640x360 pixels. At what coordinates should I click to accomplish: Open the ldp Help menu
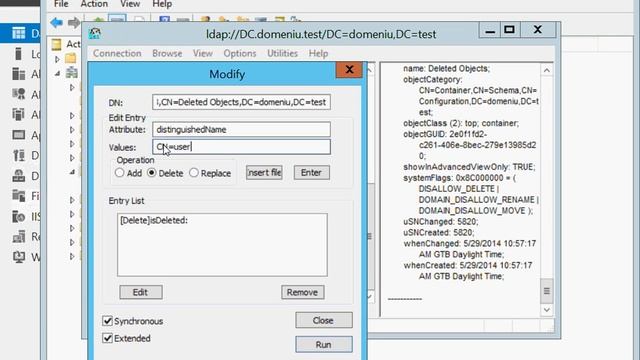click(318, 53)
